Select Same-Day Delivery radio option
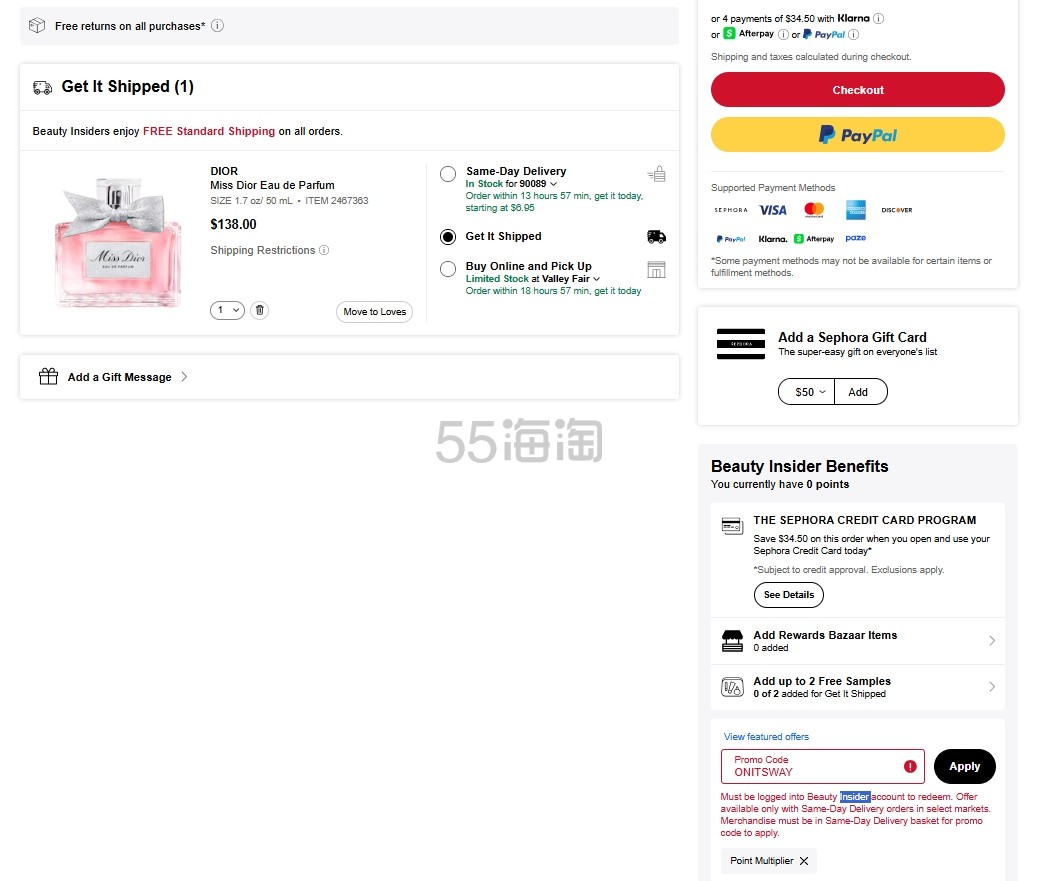Screen dimensions: 1038x881 (448, 174)
